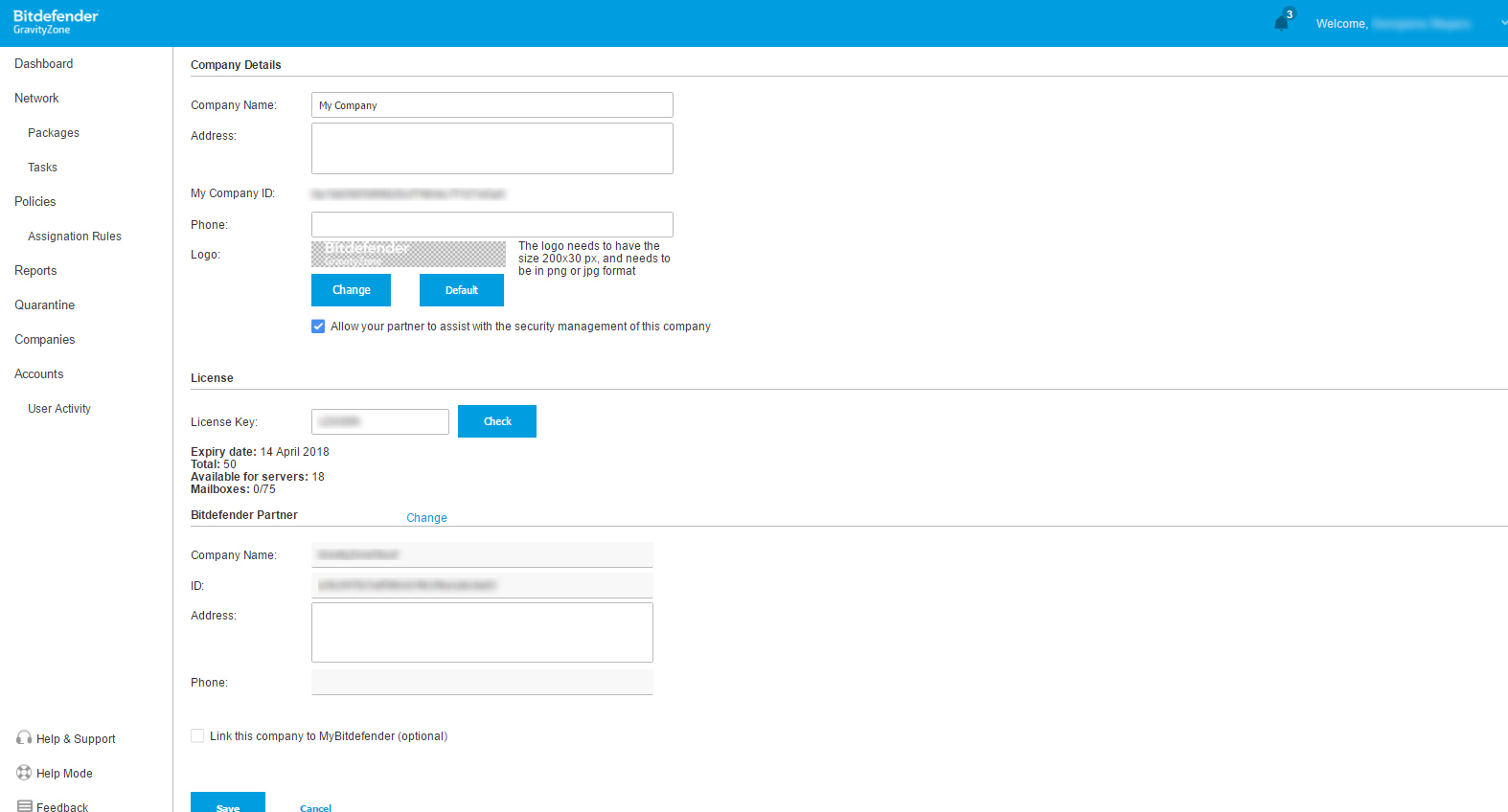
Task: Click the Help & Support headset icon
Action: point(24,738)
